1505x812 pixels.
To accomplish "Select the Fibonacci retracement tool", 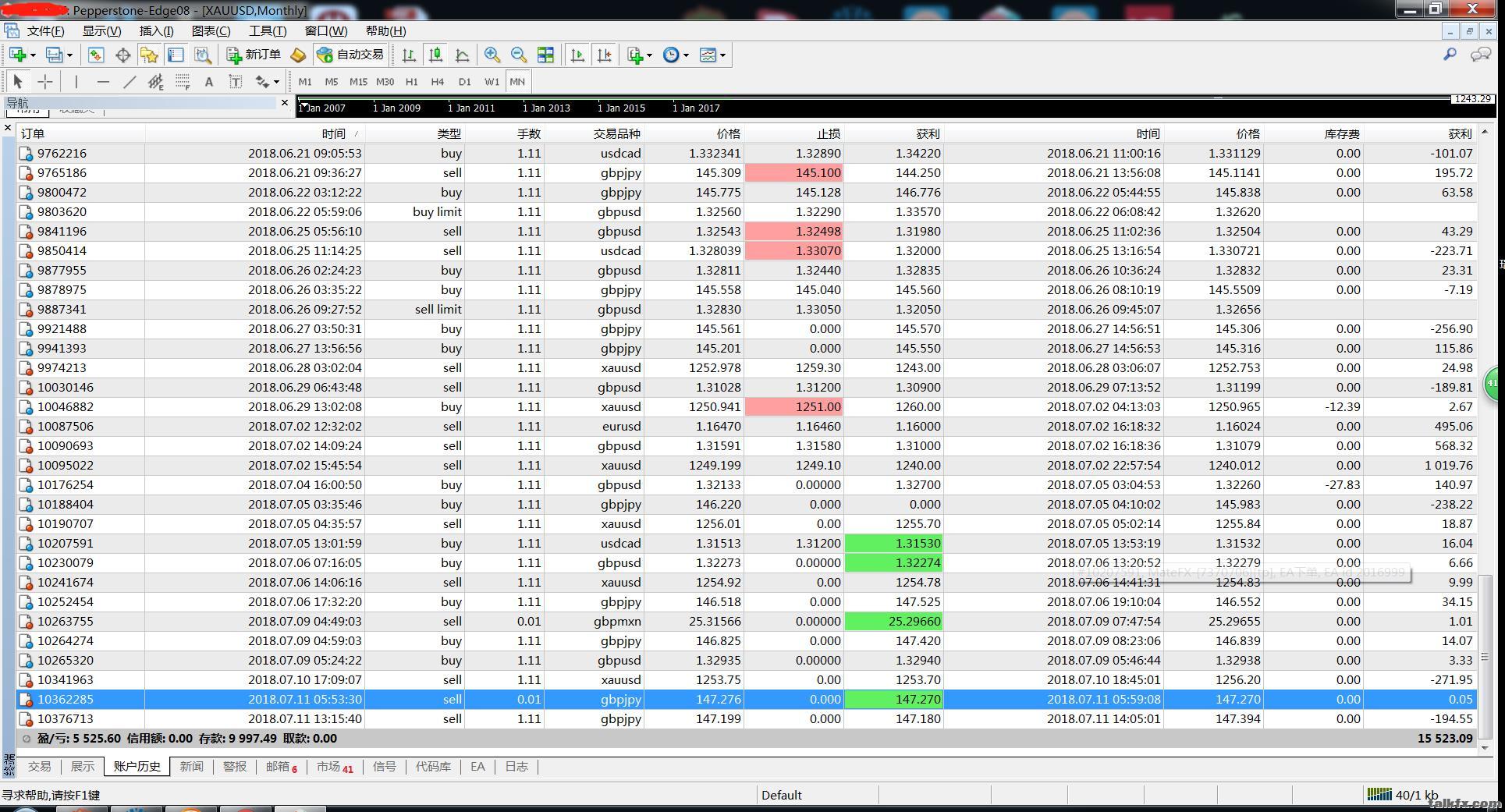I will (183, 81).
